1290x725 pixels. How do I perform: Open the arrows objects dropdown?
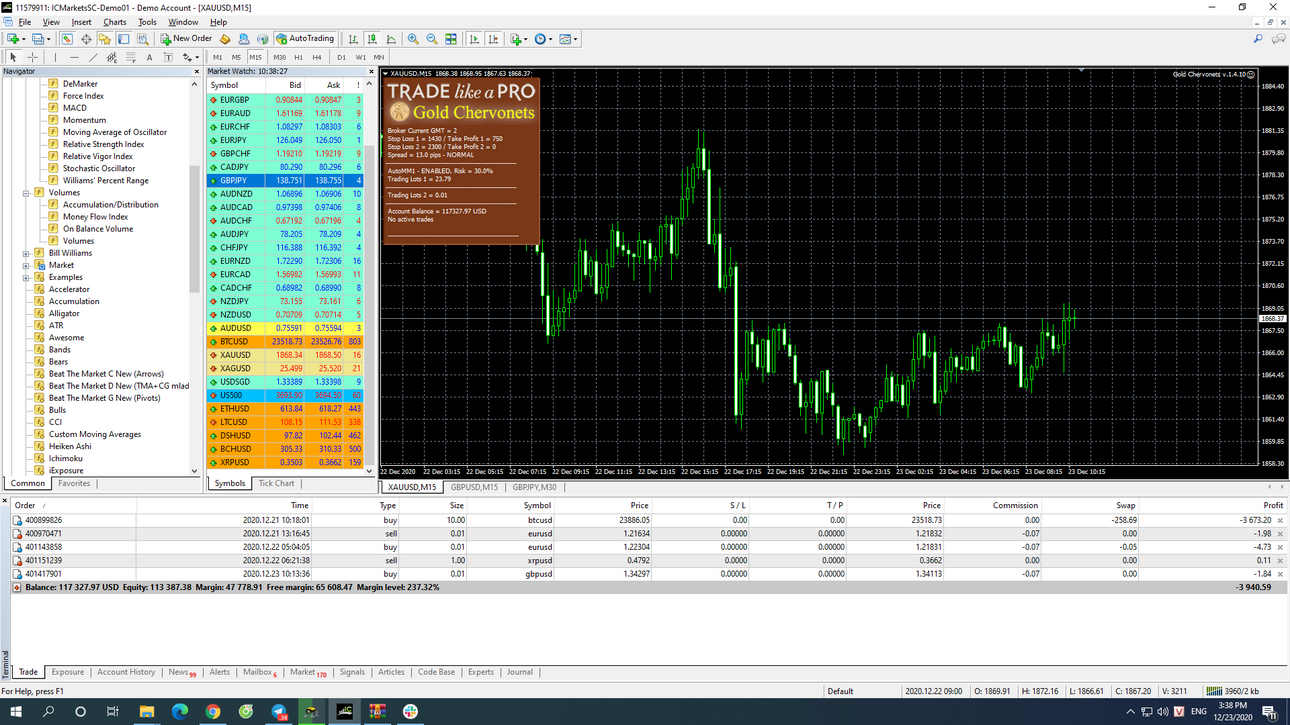click(190, 57)
